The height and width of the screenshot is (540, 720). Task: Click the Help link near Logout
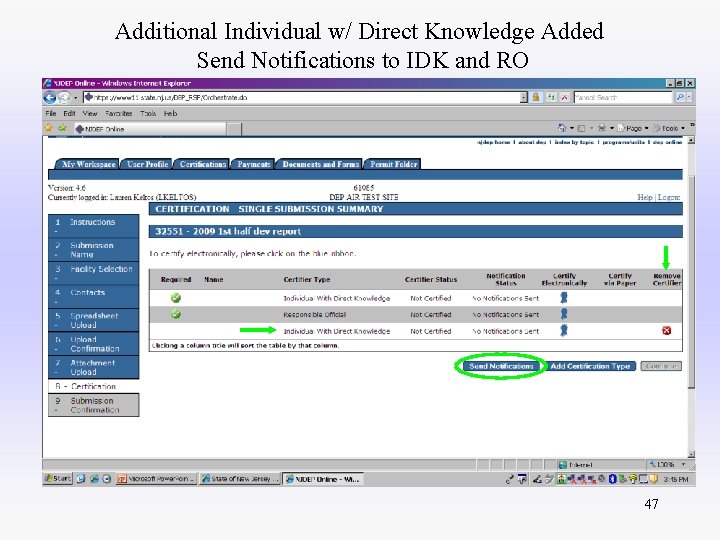coord(644,197)
